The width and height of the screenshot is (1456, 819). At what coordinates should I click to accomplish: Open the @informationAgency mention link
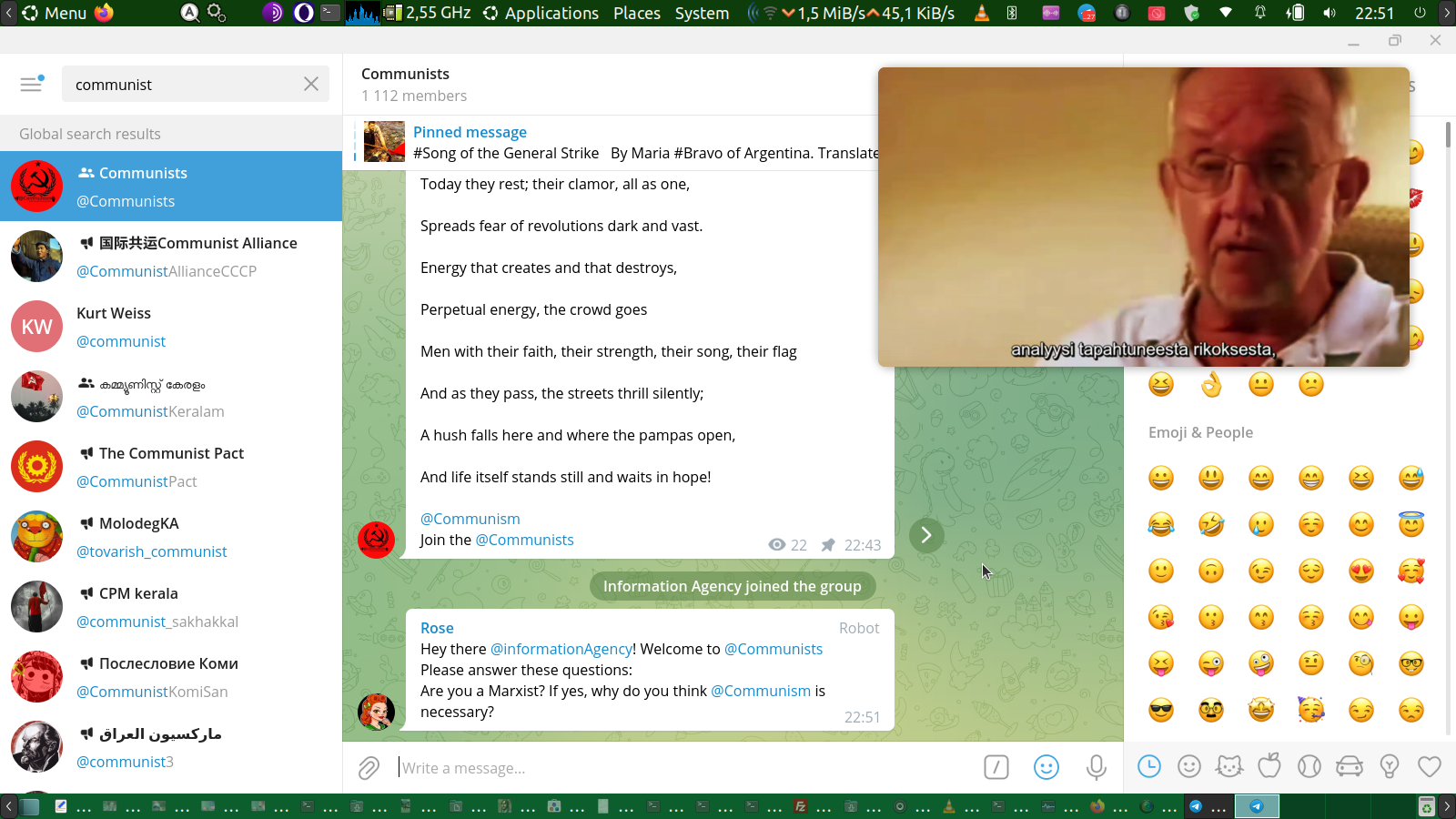pos(561,649)
